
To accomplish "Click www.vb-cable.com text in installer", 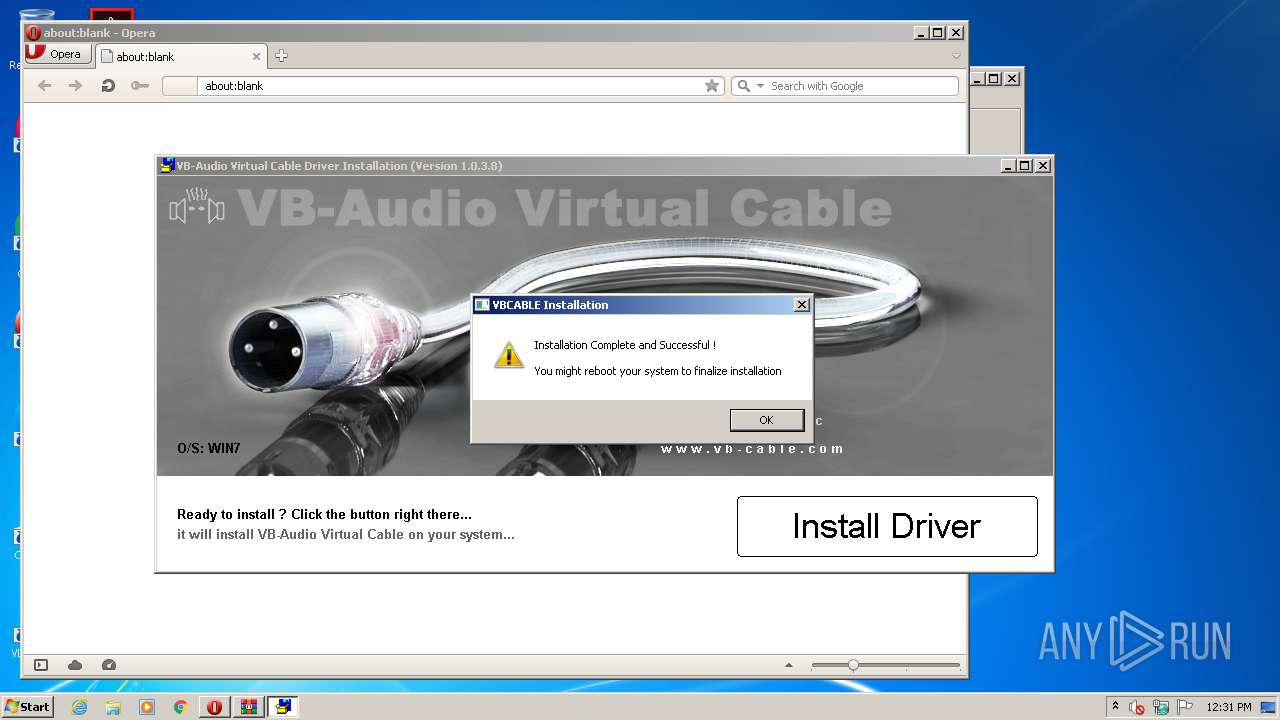I will (x=752, y=449).
